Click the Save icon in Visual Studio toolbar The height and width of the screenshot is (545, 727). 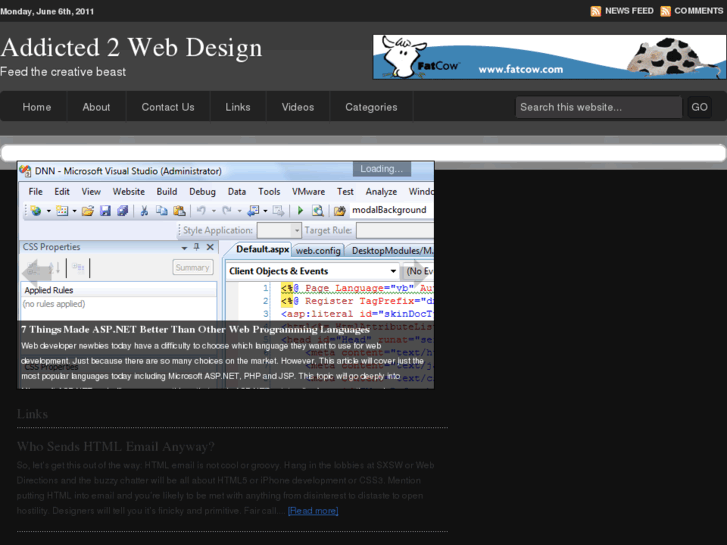[105, 211]
